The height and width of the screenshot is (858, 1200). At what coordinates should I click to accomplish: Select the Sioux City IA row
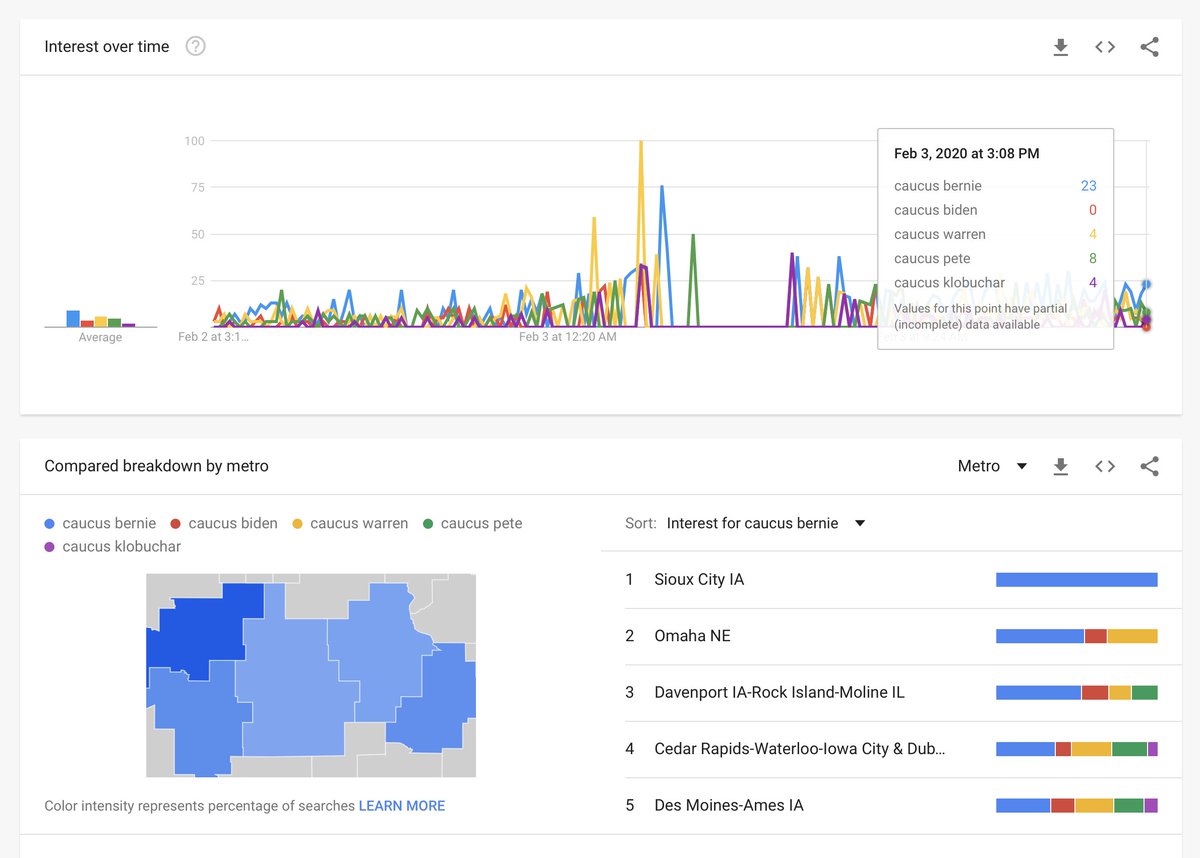click(x=891, y=580)
